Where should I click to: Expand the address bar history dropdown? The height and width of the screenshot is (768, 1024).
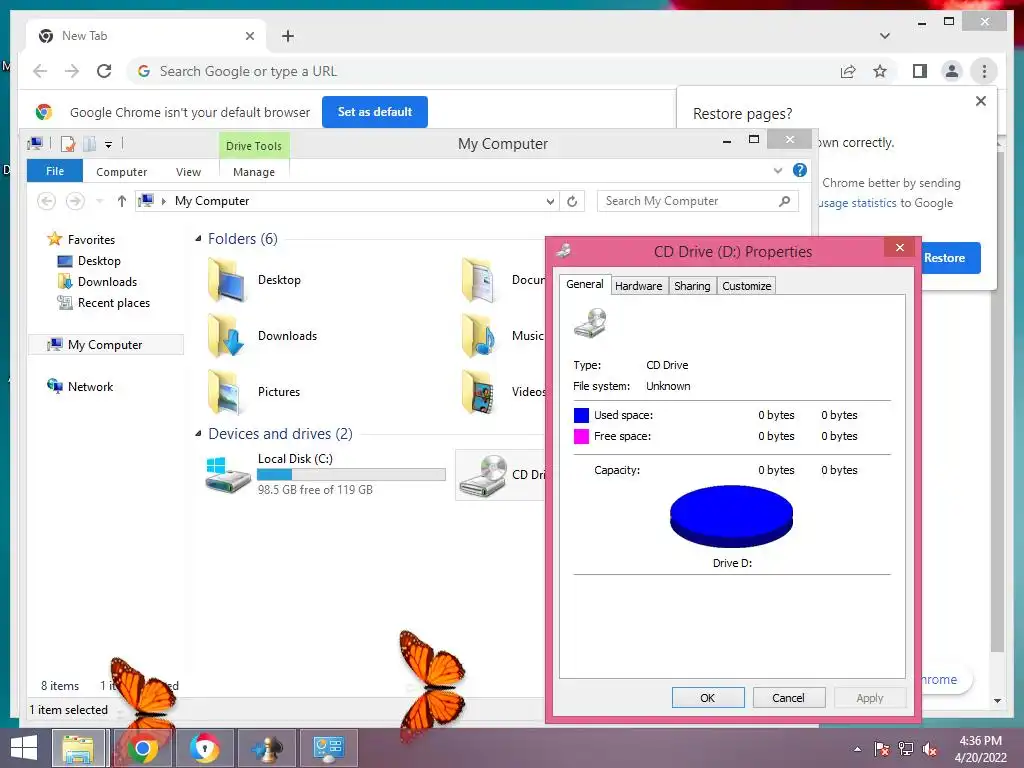551,202
